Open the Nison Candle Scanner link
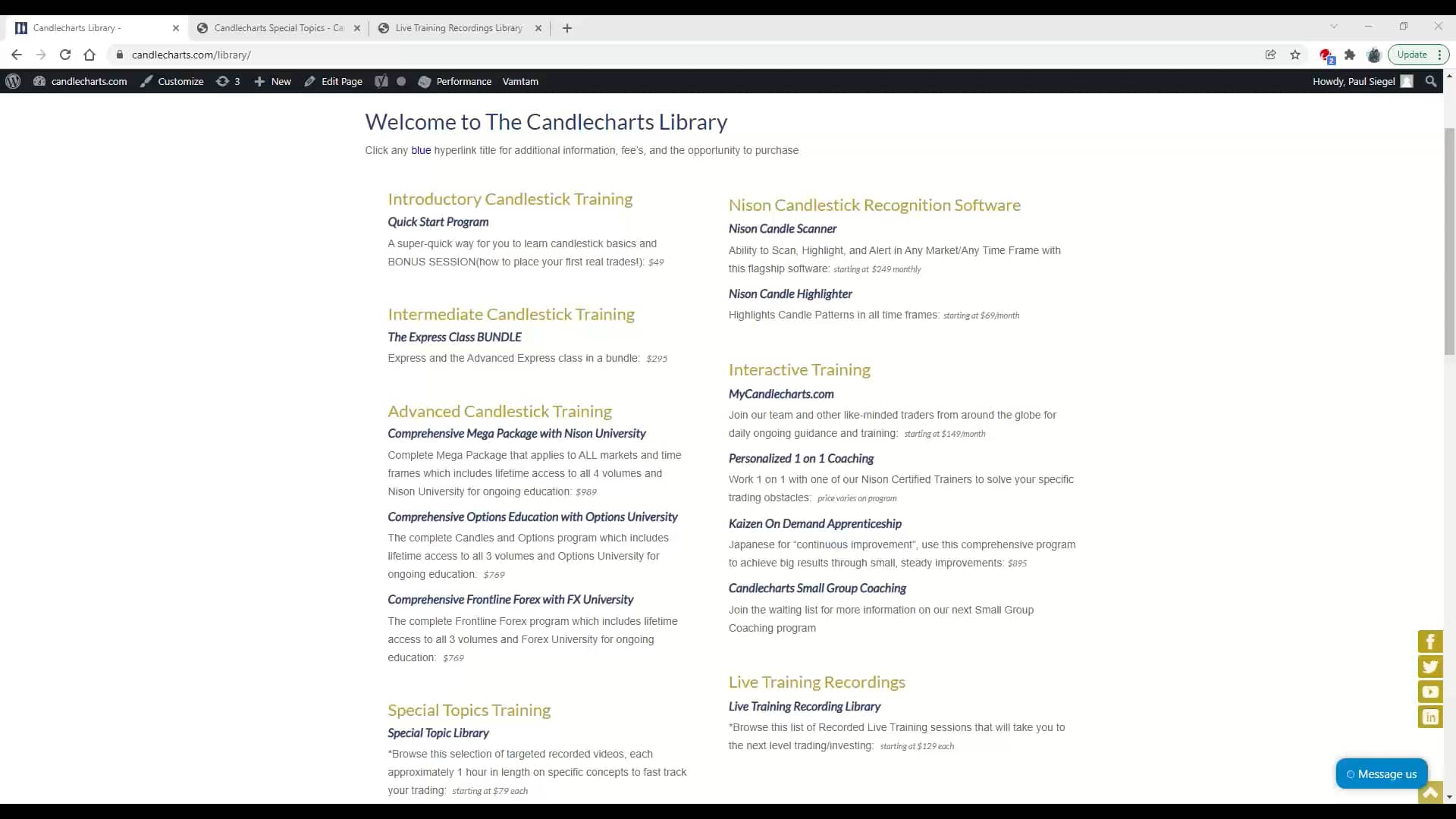Screen dimensions: 1456x819 point(783,228)
